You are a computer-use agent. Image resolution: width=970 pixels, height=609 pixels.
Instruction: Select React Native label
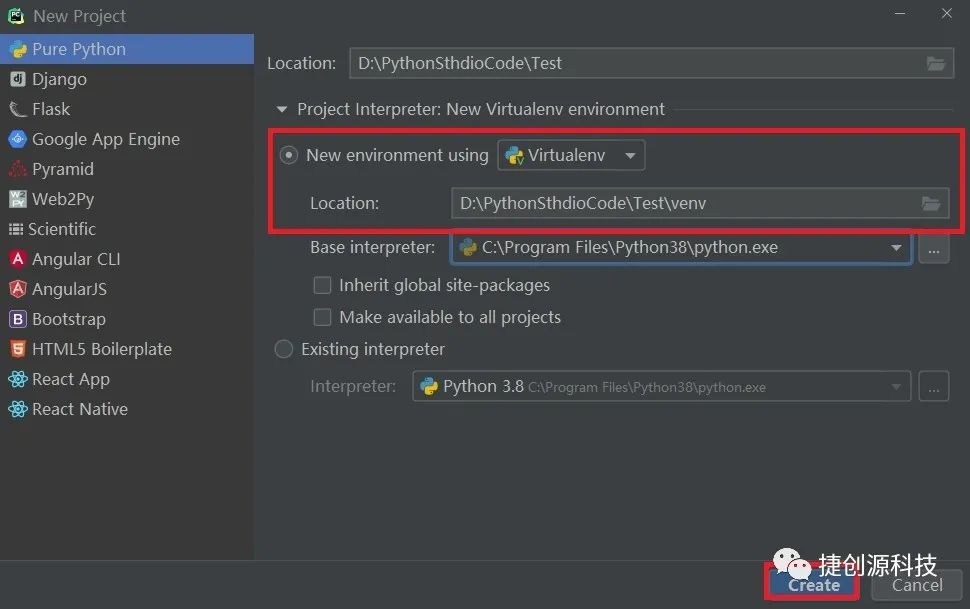coord(80,409)
